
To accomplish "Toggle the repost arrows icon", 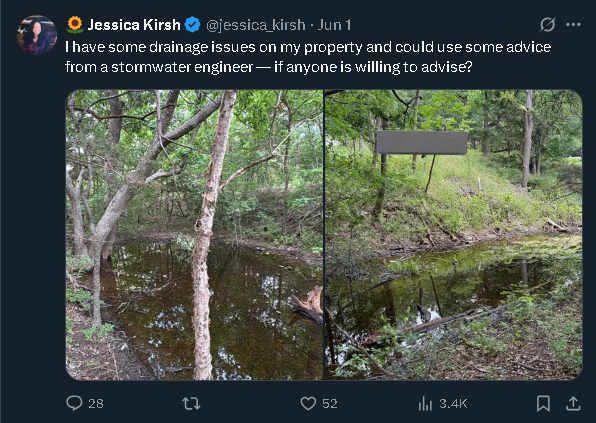I will click(x=191, y=403).
